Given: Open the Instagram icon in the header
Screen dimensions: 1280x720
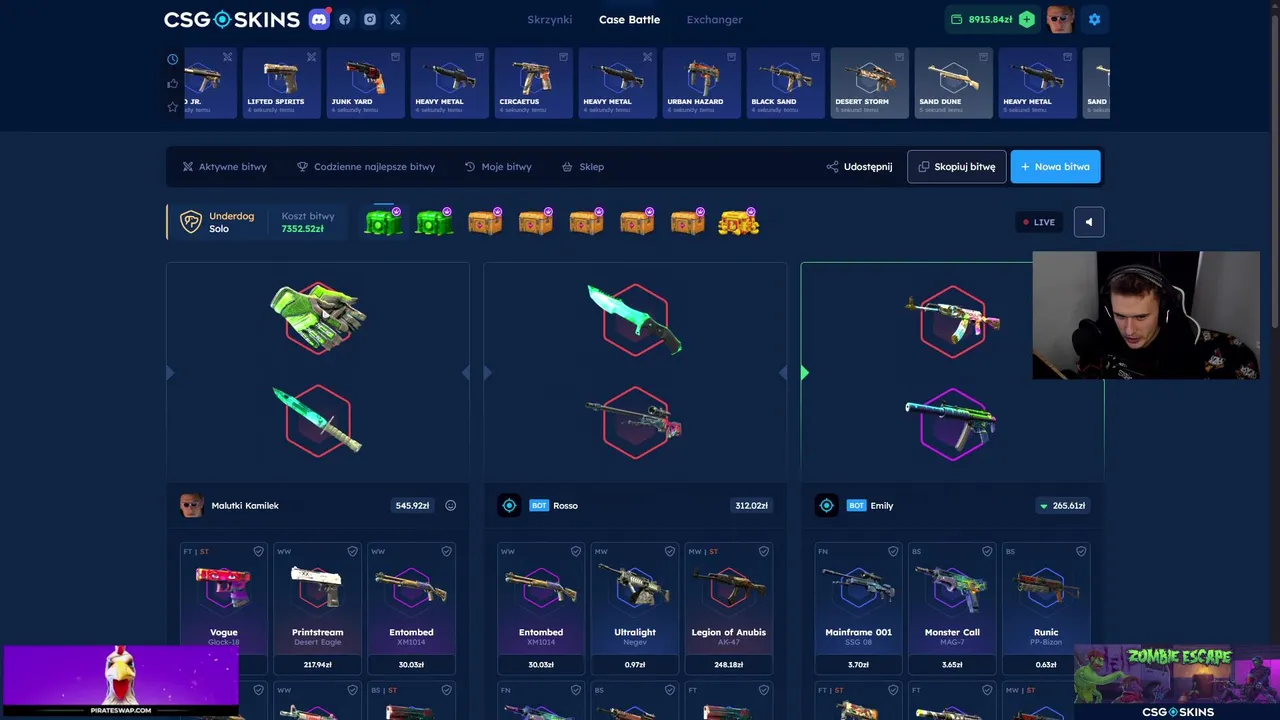Looking at the screenshot, I should point(370,19).
